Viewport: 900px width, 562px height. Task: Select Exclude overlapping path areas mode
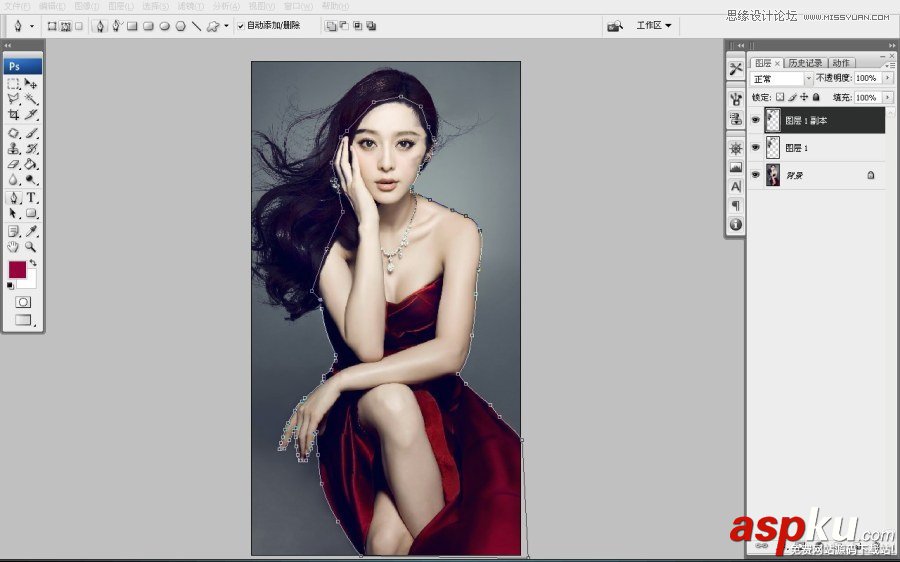pos(371,26)
